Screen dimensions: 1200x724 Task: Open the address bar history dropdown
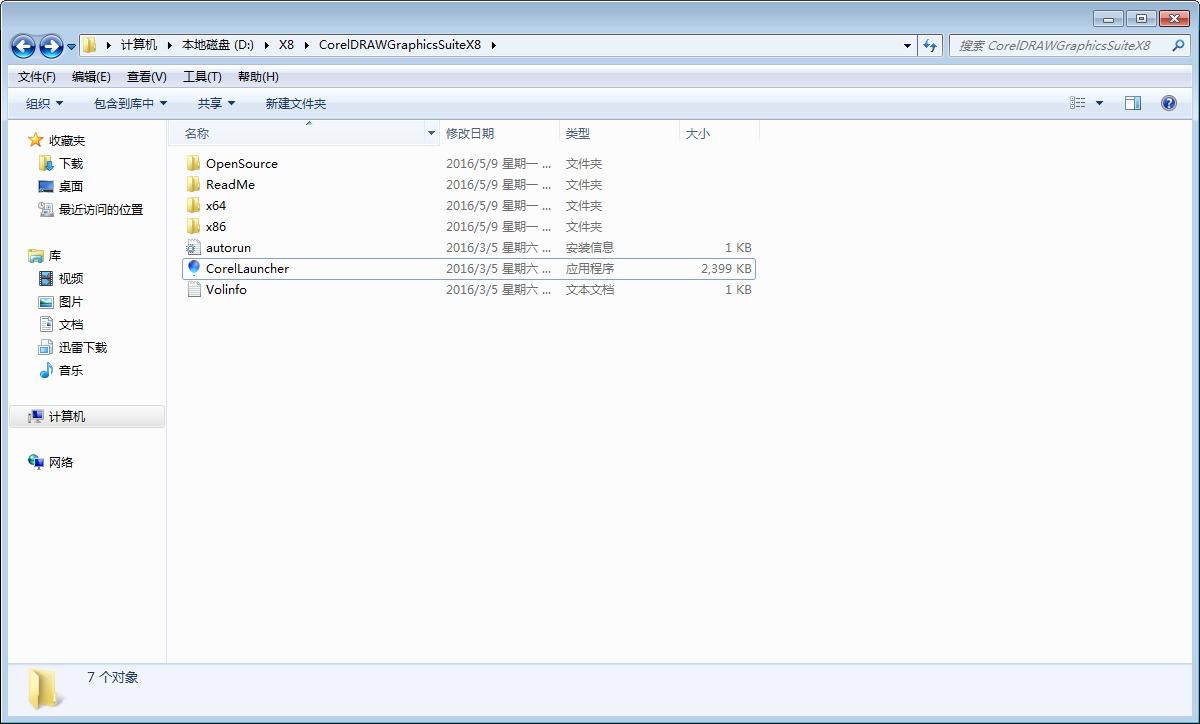(x=906, y=45)
